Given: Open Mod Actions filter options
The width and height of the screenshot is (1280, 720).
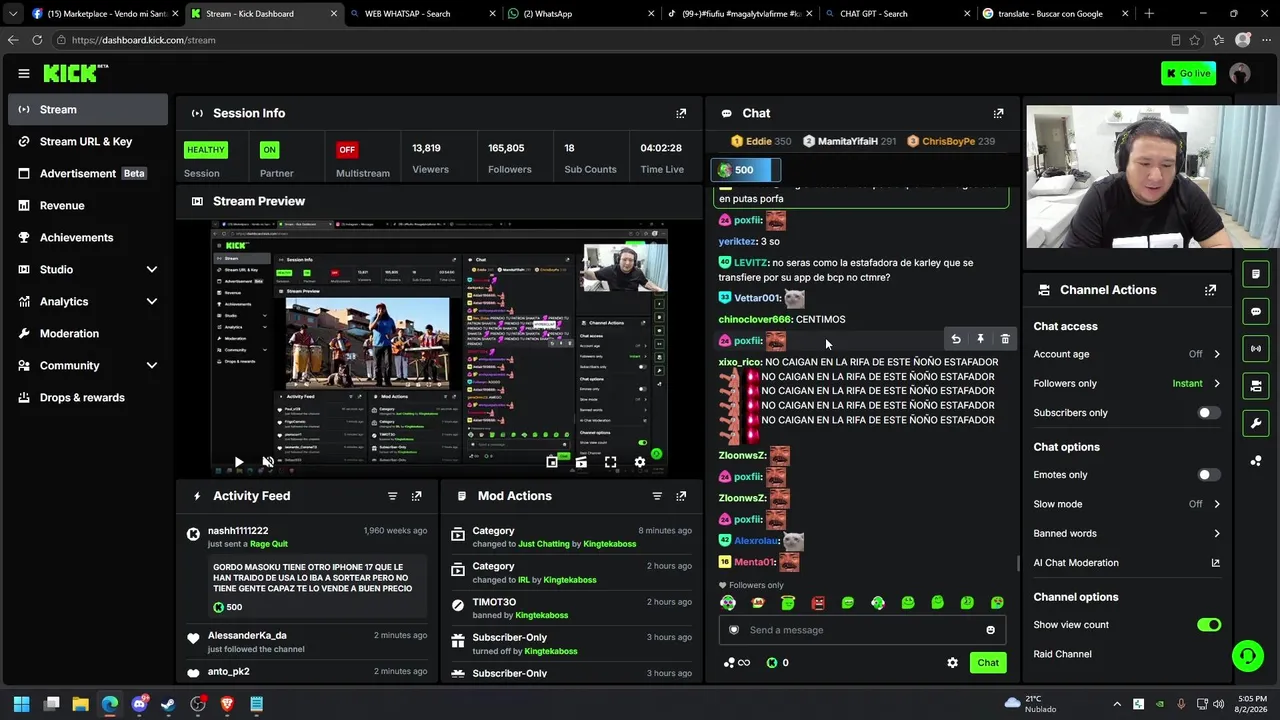Looking at the screenshot, I should click(657, 496).
